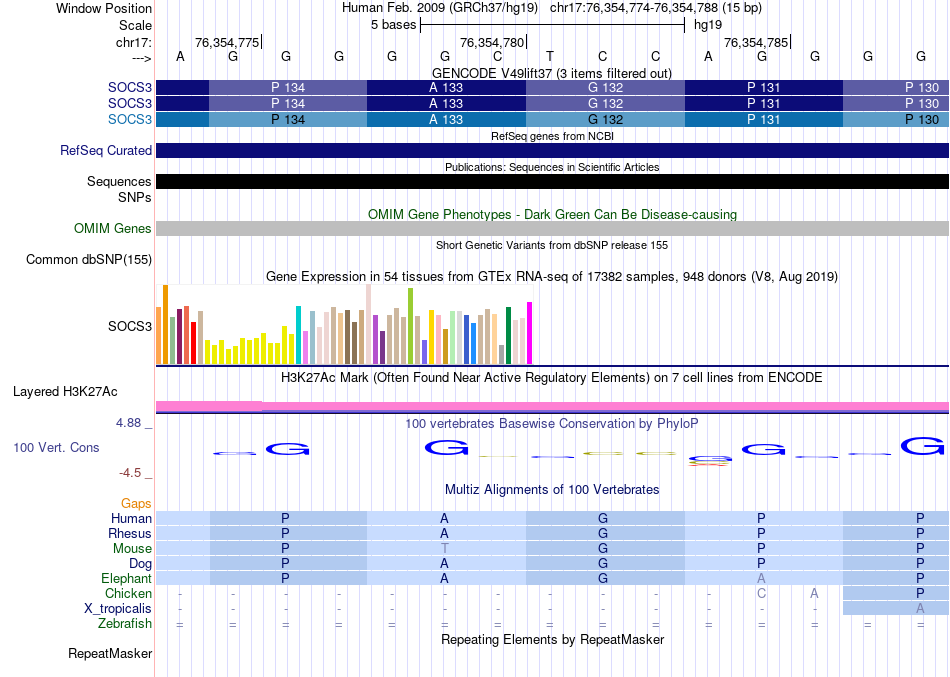Screen dimensions: 950x677
Task: Click the C residue in the Chicken row
Action: [762, 593]
